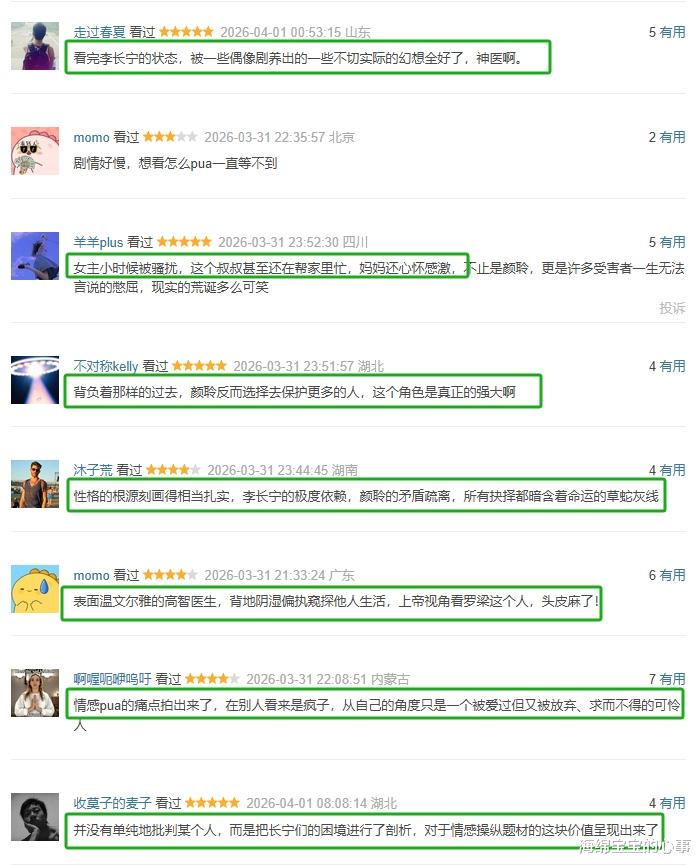
Task: Click username 走过春夏
Action: pyautogui.click(x=99, y=32)
